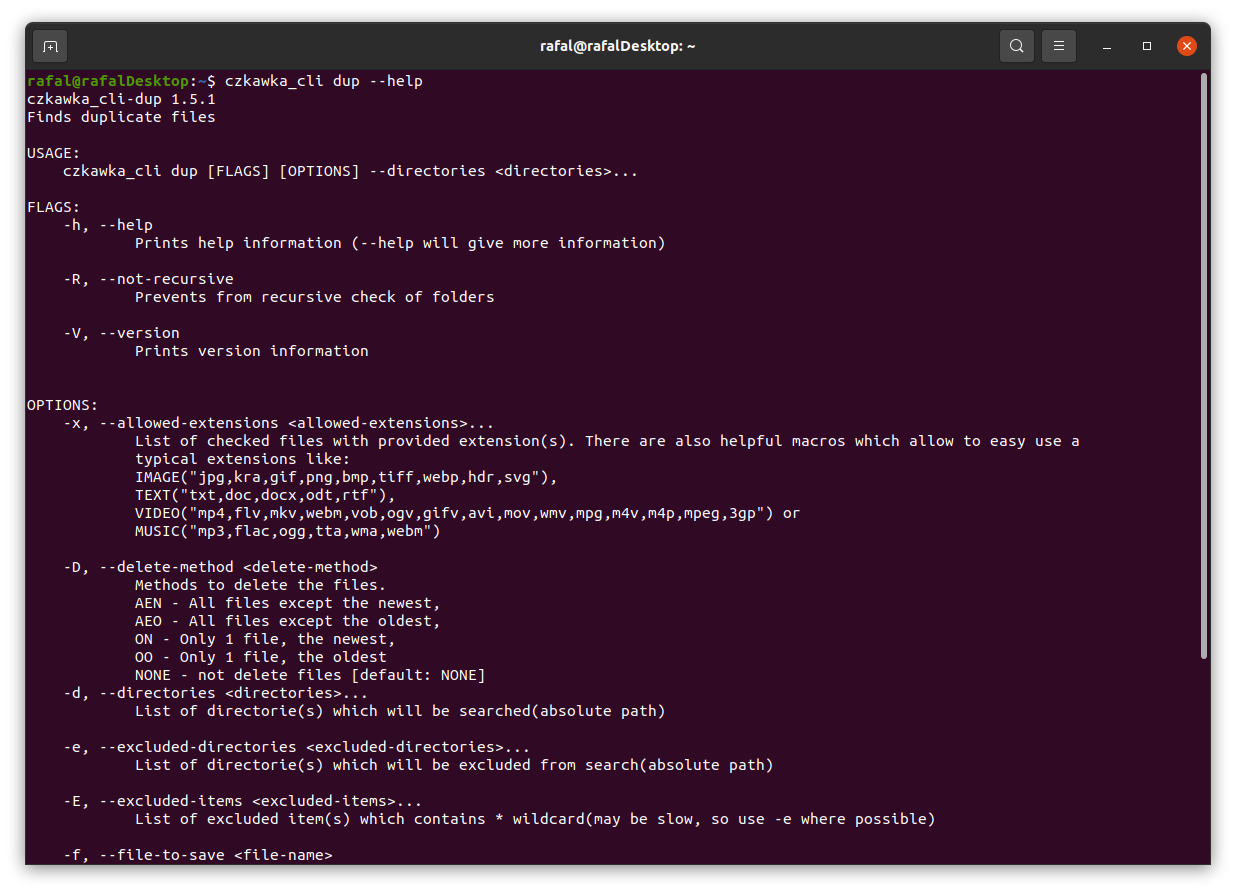Viewport: 1236px width, 893px height.
Task: Click 'typical extensions like:' line
Action: (243, 459)
